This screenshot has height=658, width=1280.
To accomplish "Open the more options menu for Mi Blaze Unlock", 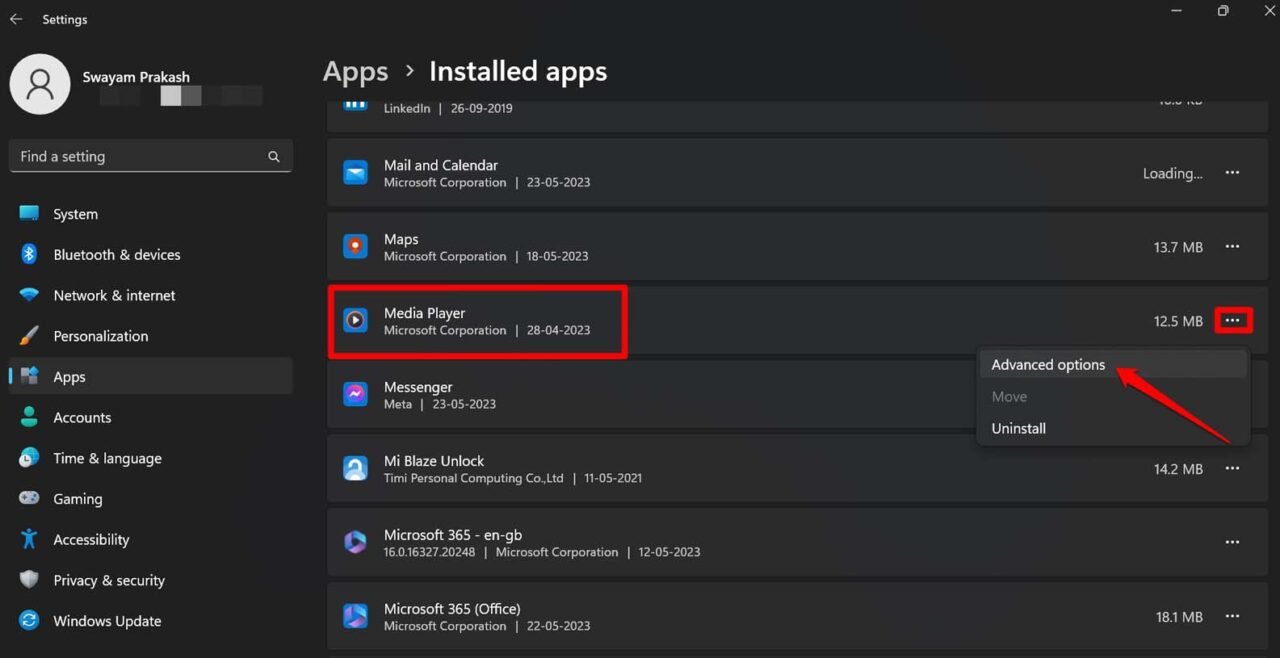I will tap(1232, 468).
